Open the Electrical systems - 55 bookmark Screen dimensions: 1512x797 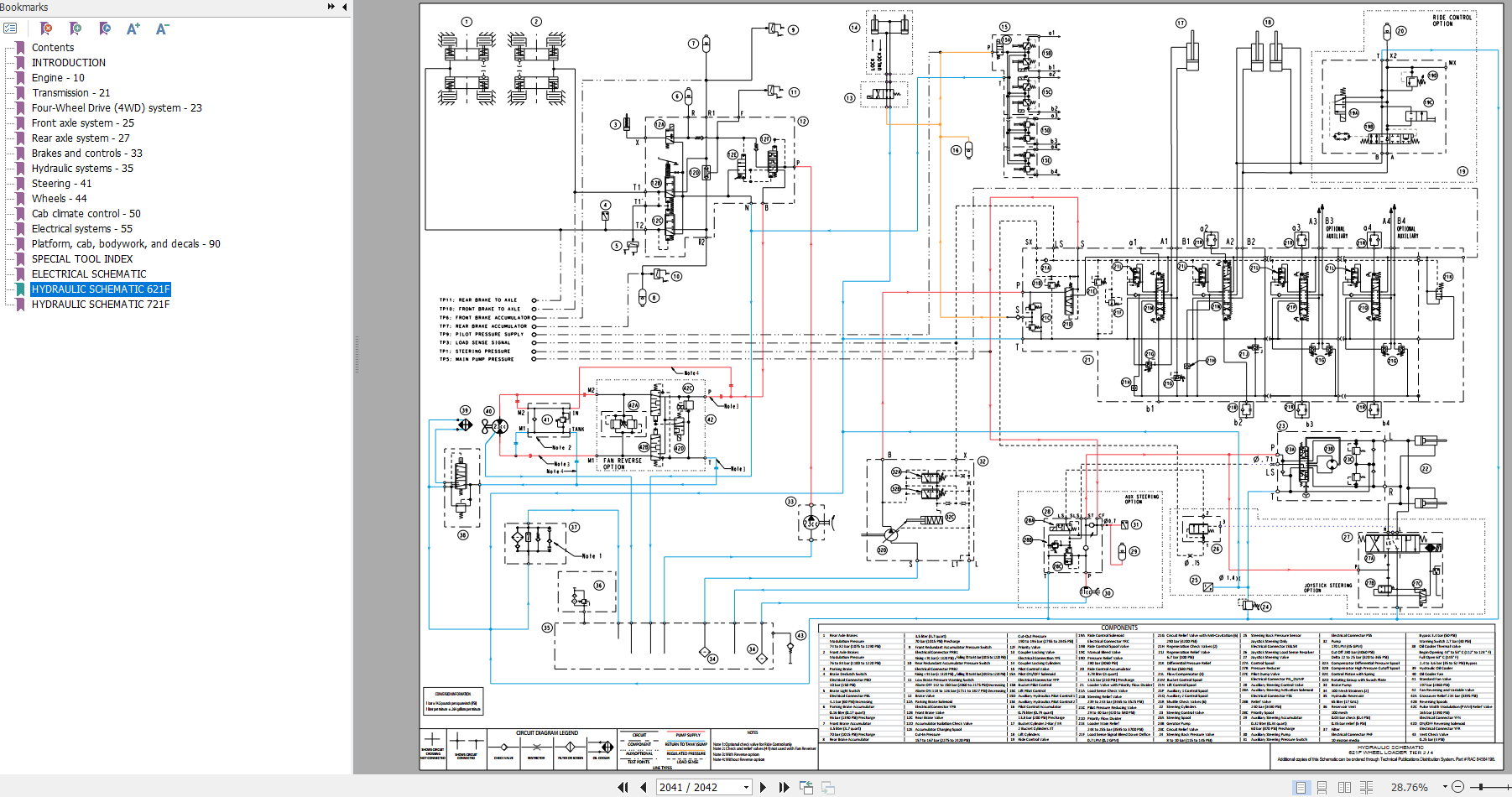click(82, 229)
